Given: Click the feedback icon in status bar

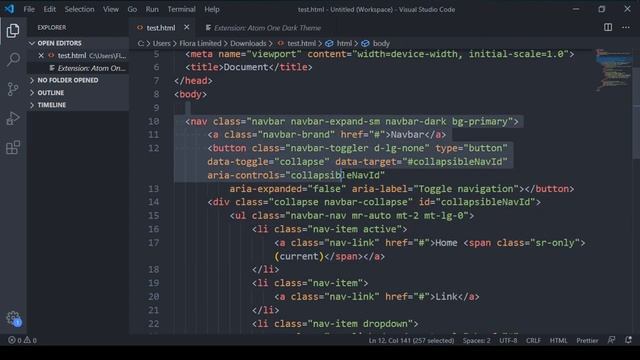Looking at the screenshot, I should pos(611,340).
